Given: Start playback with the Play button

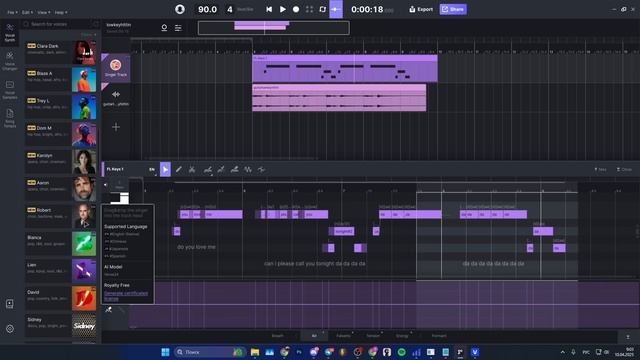Looking at the screenshot, I should click(x=282, y=9).
